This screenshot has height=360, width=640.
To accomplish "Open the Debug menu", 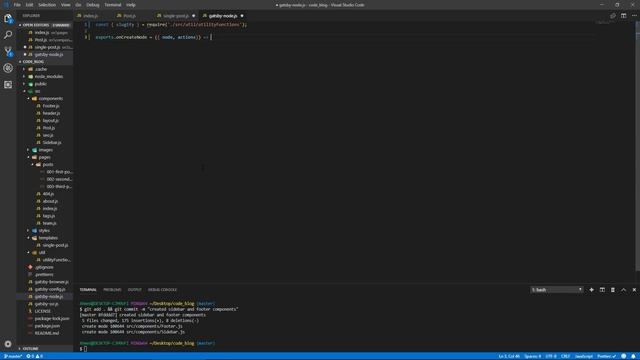I will (93, 5).
